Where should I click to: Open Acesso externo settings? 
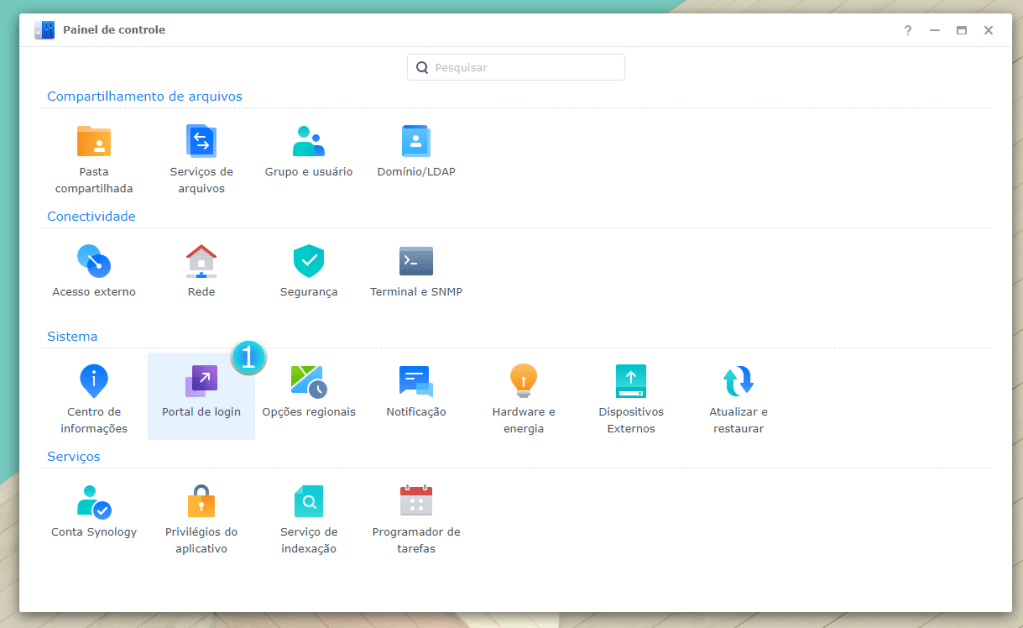click(x=94, y=262)
